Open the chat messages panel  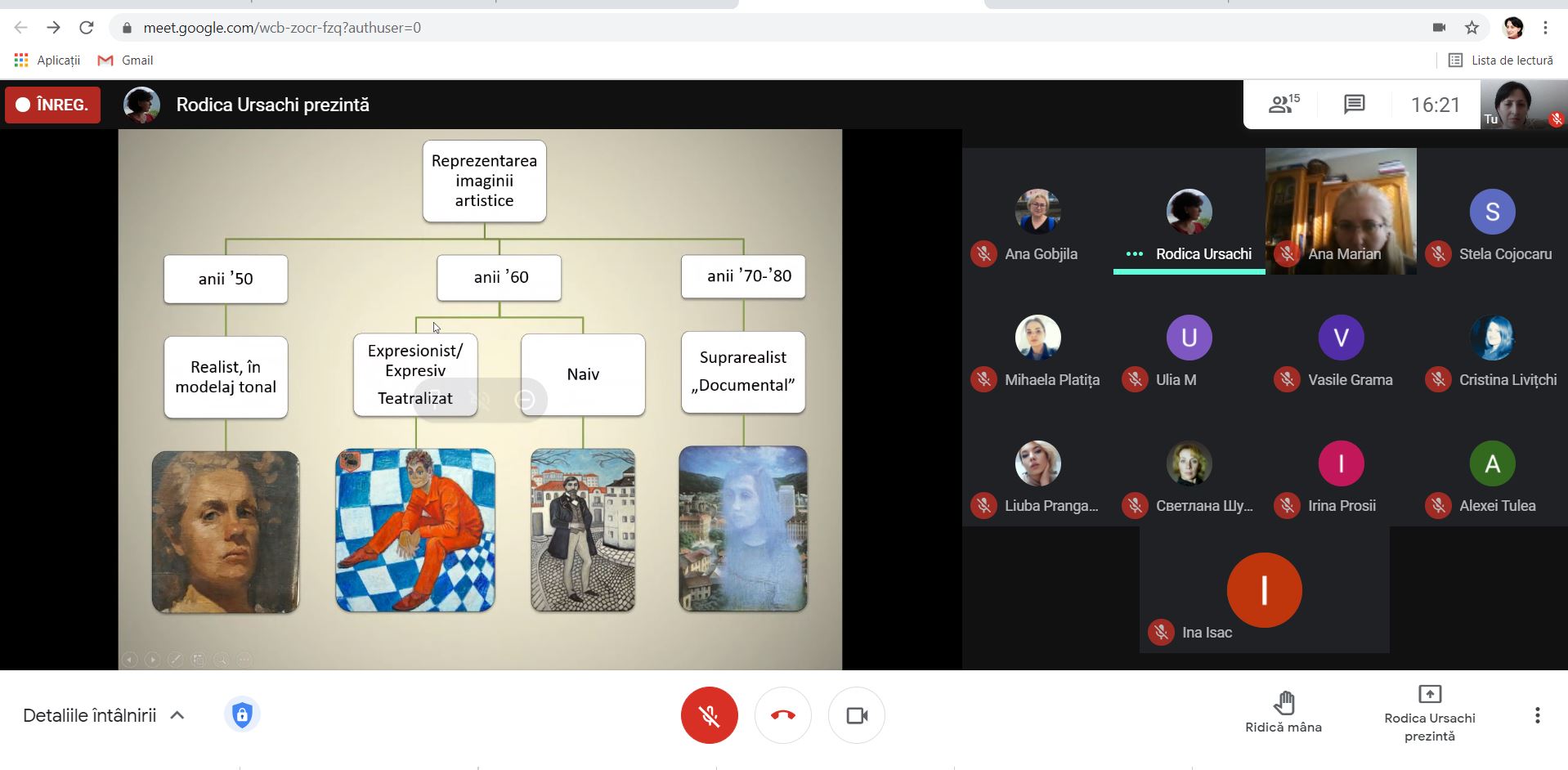point(1354,105)
